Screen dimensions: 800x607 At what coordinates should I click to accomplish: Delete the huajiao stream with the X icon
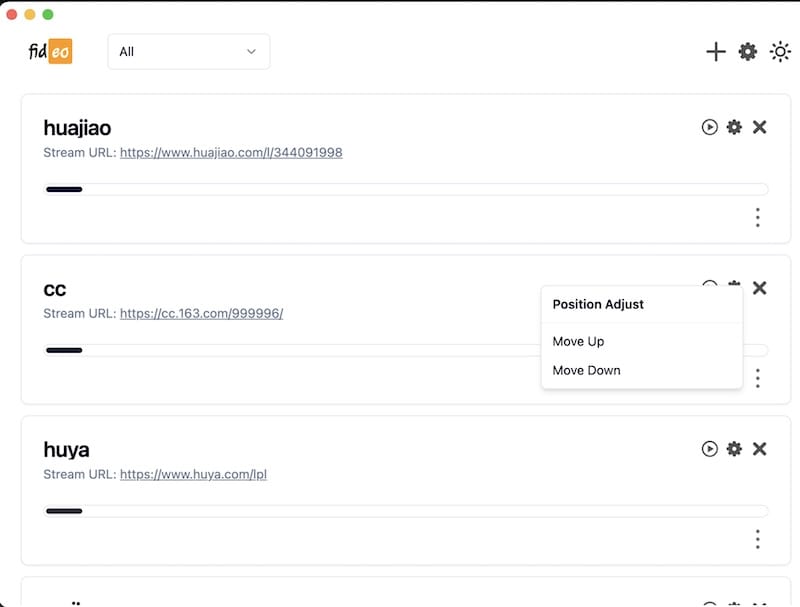coord(760,127)
